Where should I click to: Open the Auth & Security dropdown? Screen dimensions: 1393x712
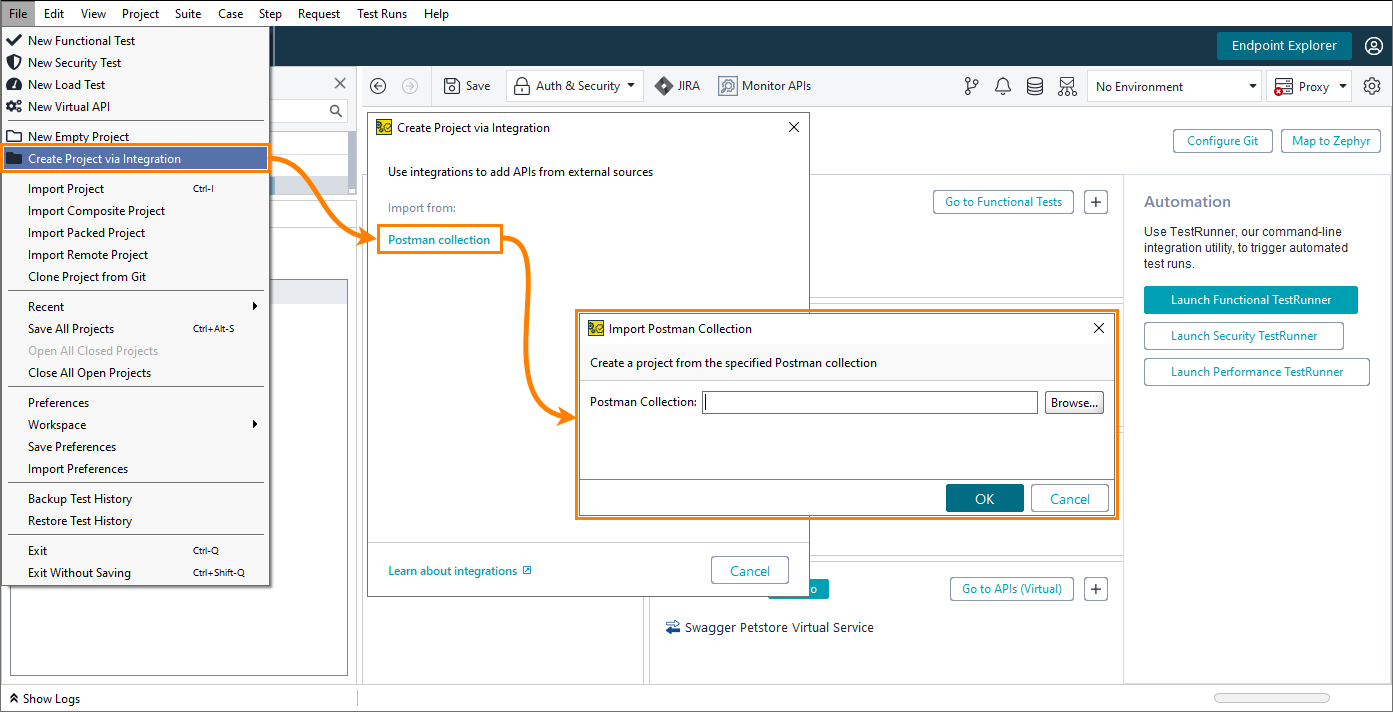(x=574, y=86)
